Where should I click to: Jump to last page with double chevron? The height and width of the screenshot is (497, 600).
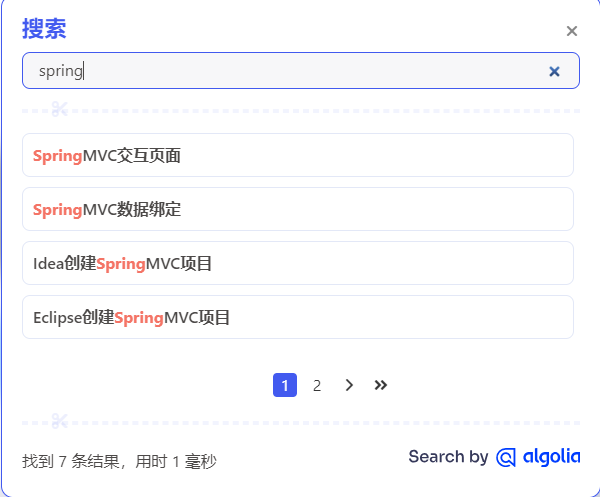coord(381,385)
